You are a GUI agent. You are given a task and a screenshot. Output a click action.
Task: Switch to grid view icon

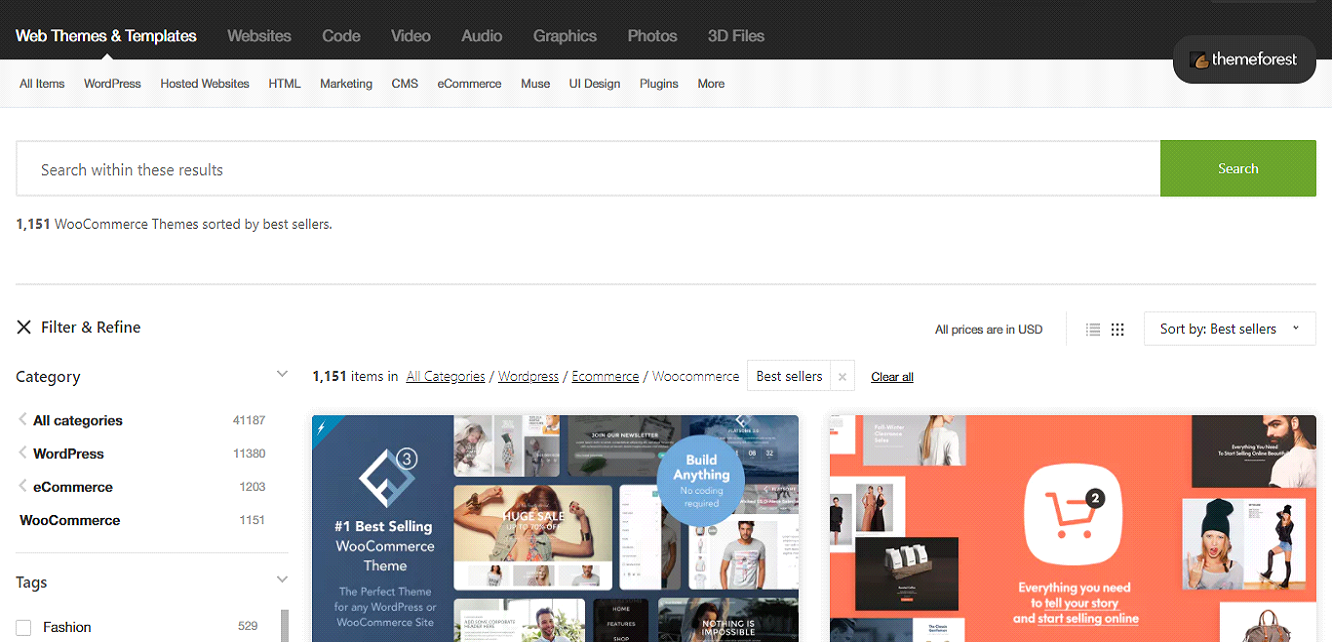pos(1118,329)
